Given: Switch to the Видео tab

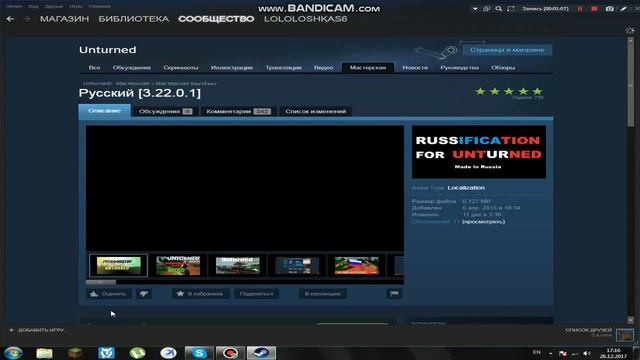Looking at the screenshot, I should [x=324, y=67].
